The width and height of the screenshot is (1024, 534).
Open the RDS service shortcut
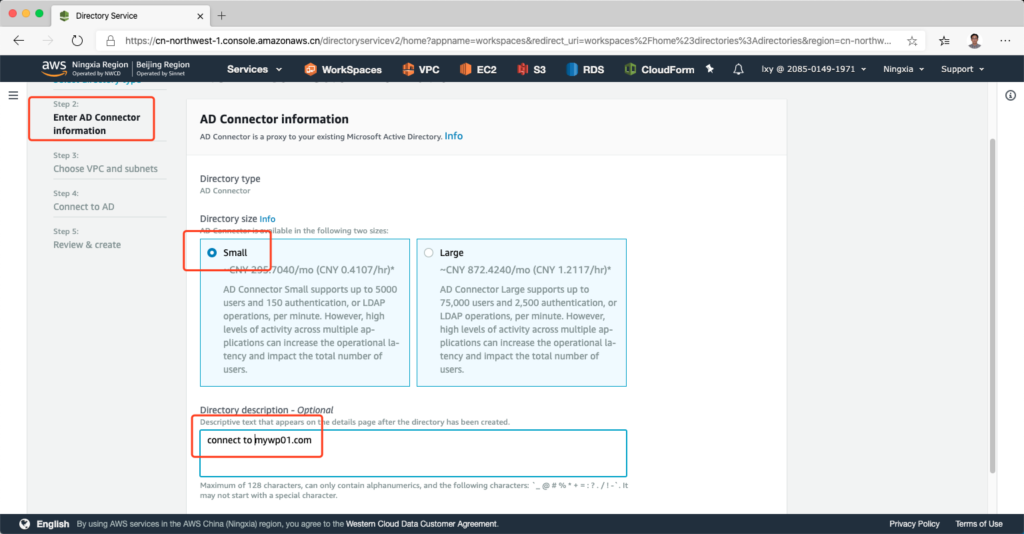point(585,69)
